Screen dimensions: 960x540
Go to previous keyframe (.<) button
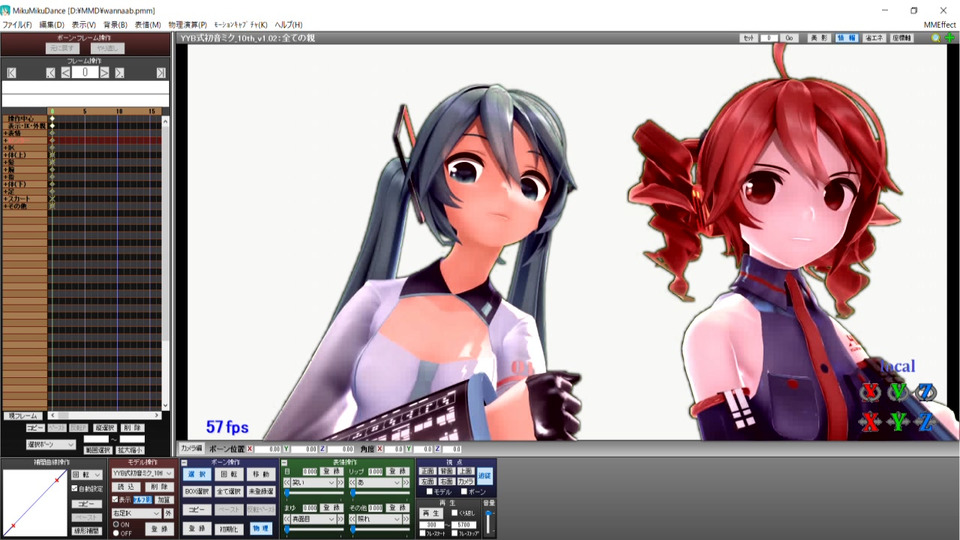tap(51, 73)
